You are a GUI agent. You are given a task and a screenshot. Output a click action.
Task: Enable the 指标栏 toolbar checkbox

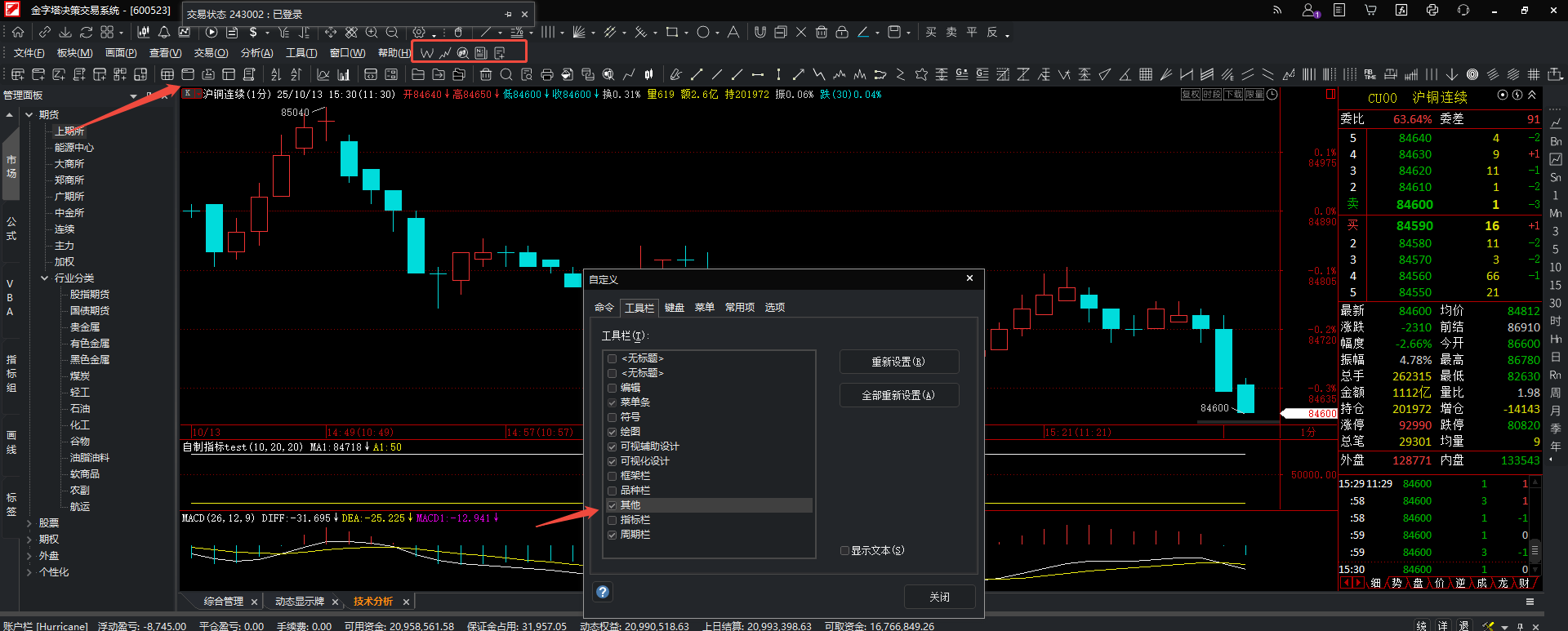tap(612, 520)
